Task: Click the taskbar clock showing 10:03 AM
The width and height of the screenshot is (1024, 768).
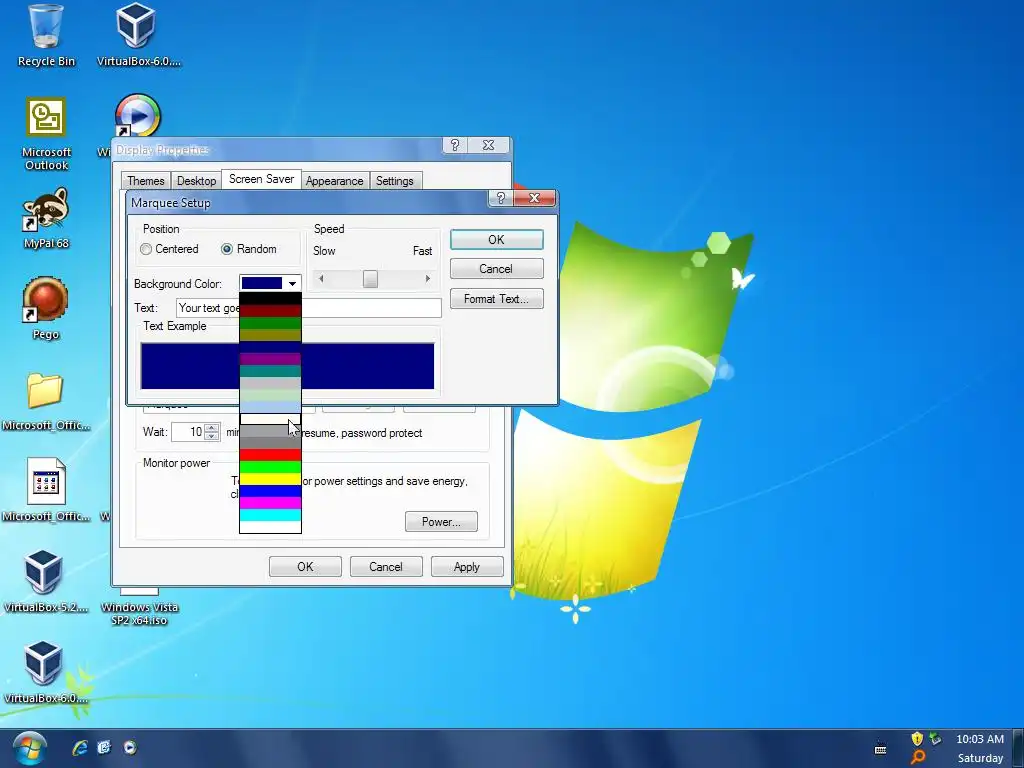Action: point(980,739)
